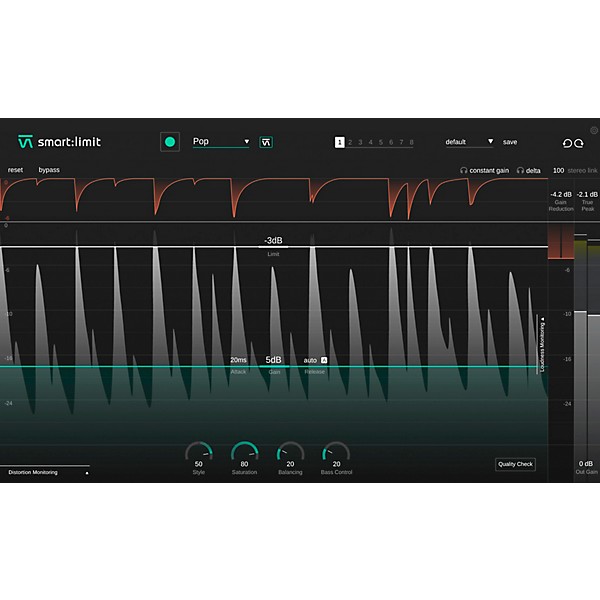Click the undo arrow icon

(x=567, y=143)
